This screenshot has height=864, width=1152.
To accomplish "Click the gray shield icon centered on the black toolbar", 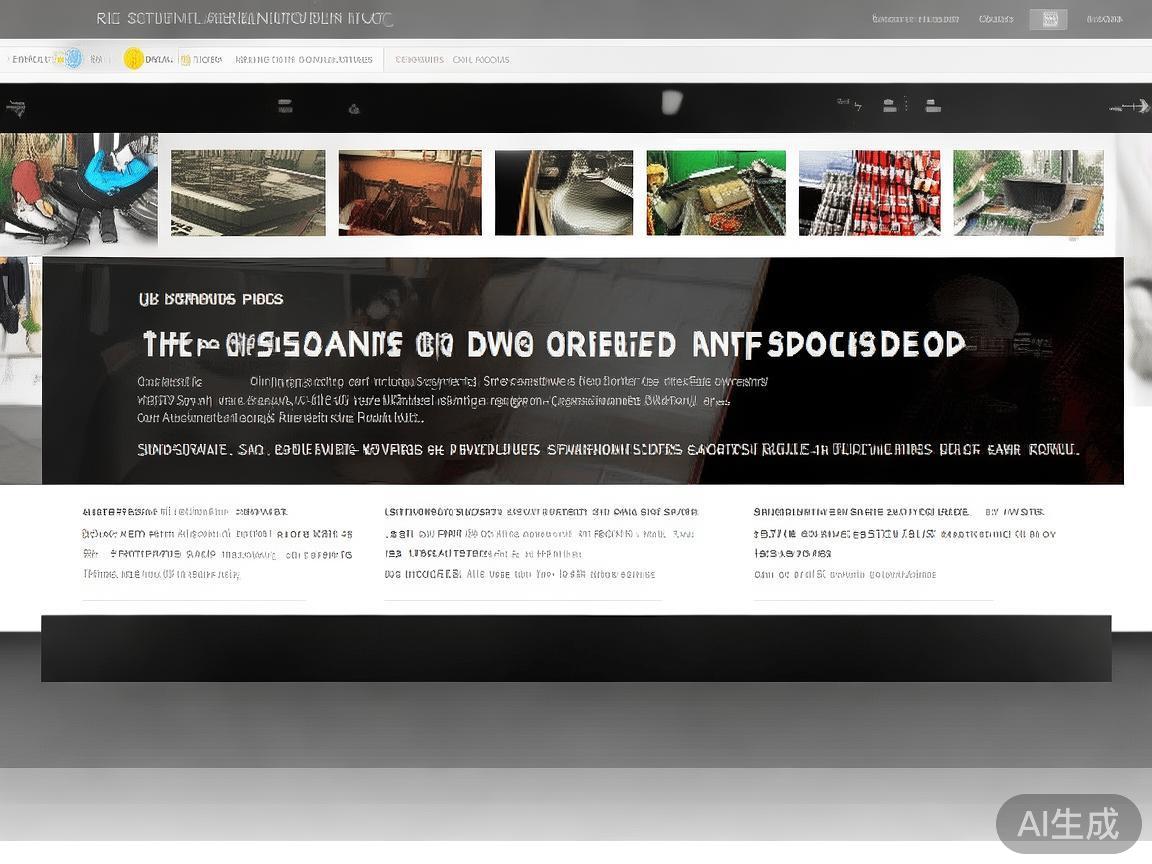I will coord(672,102).
